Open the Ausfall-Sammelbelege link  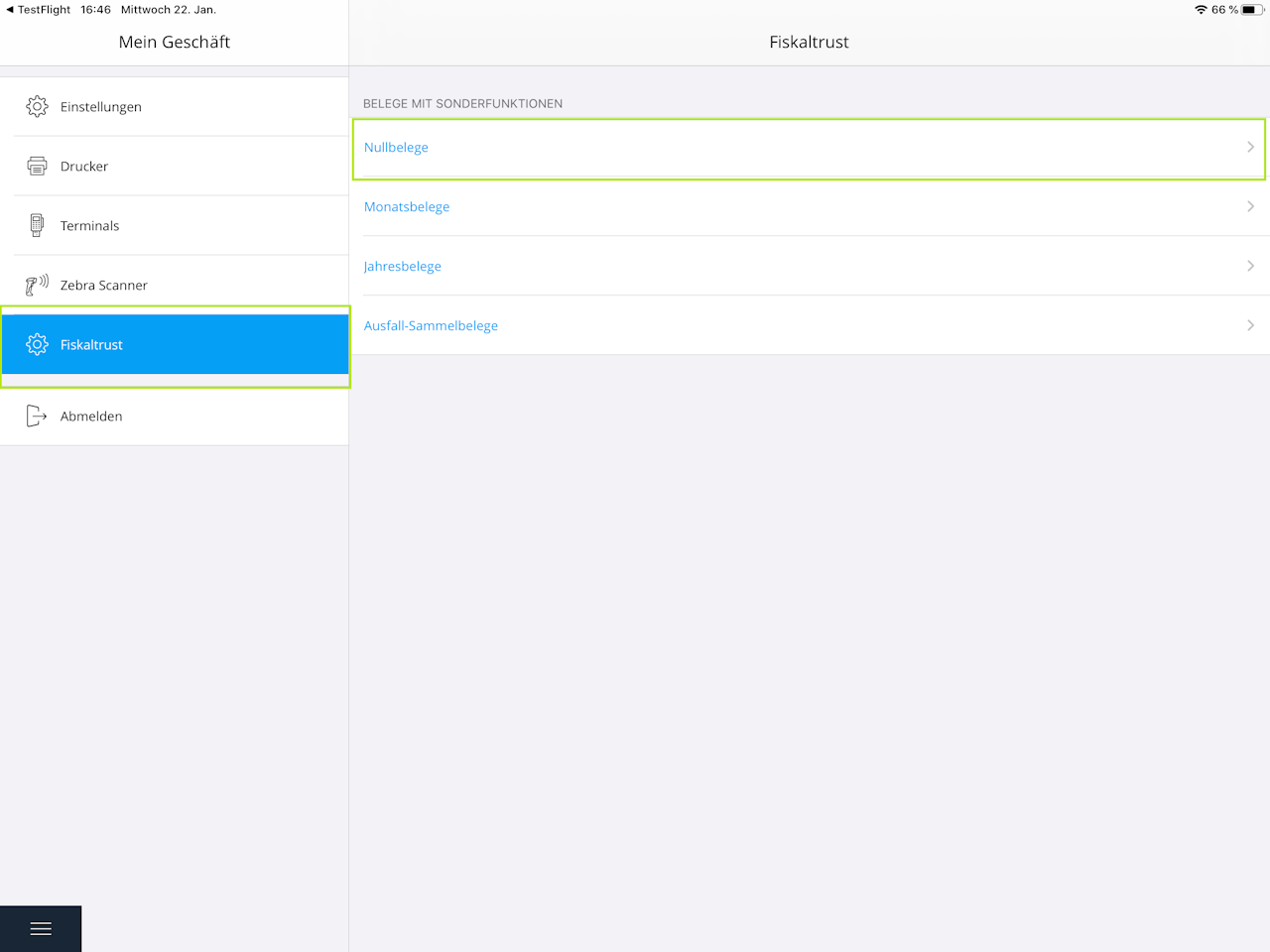pyautogui.click(x=431, y=325)
